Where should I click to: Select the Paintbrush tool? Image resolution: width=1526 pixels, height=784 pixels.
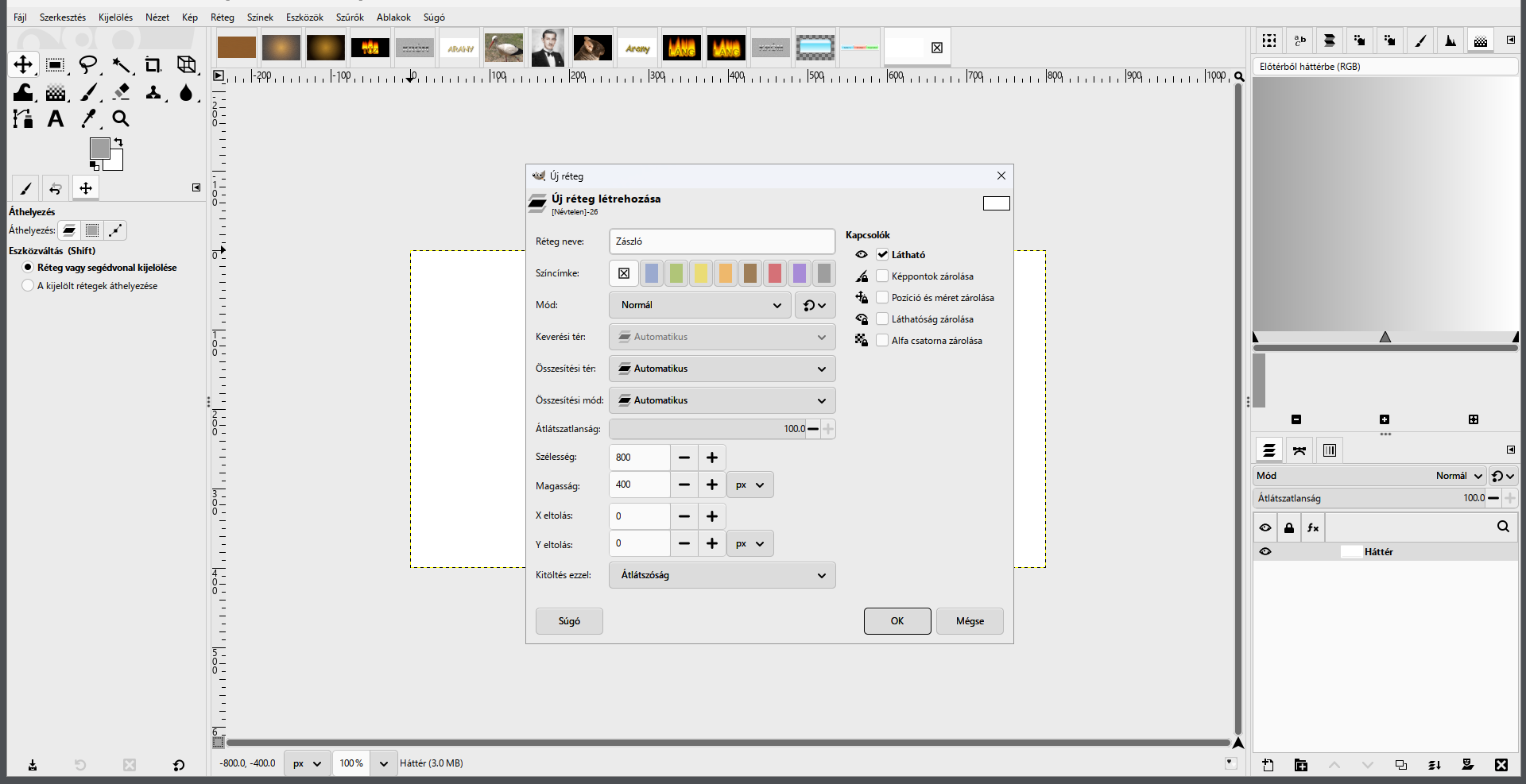tap(89, 93)
